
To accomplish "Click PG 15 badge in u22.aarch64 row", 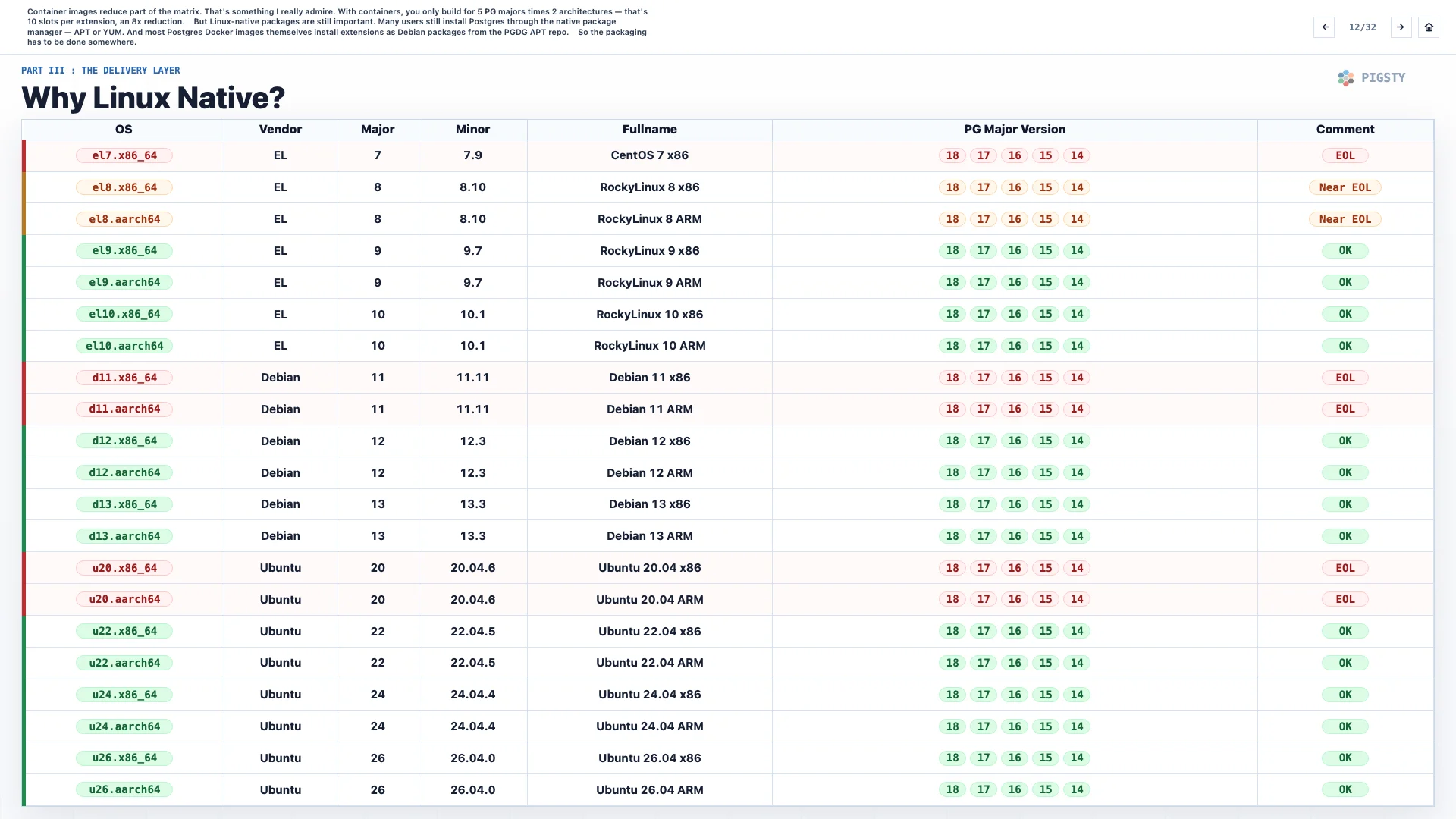I will tap(1046, 663).
